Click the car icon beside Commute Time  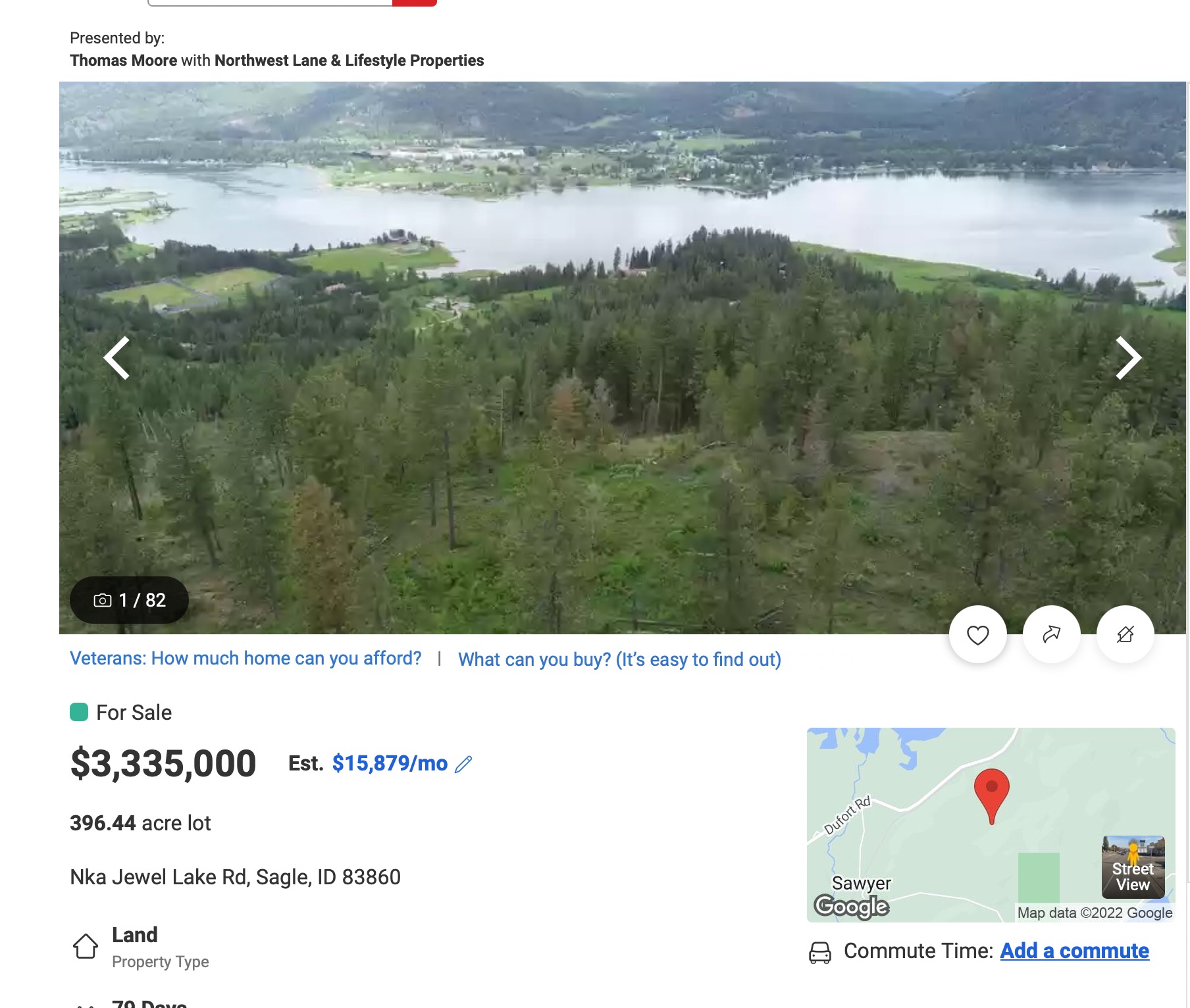point(819,952)
